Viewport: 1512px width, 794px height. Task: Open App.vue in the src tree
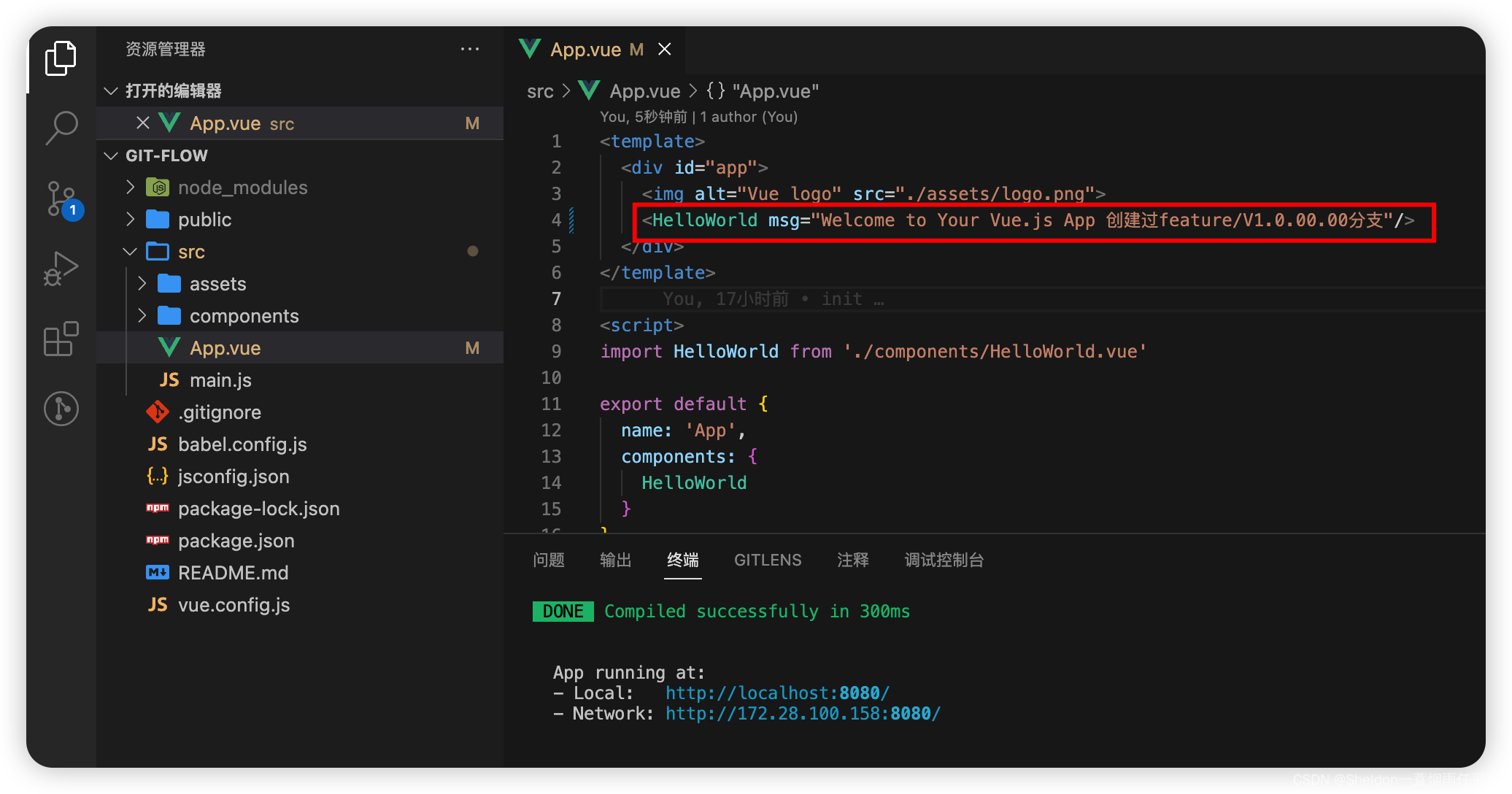pos(225,348)
